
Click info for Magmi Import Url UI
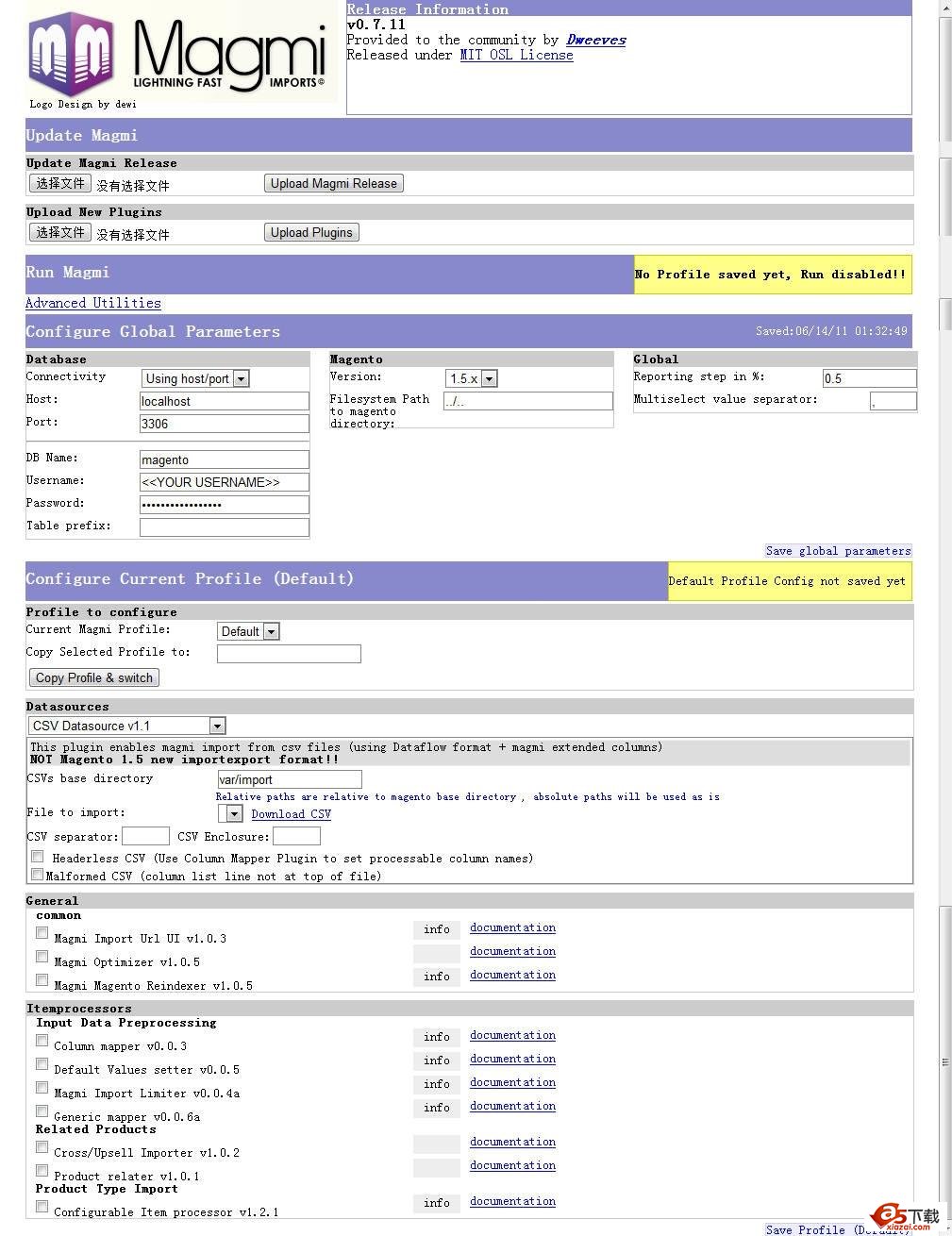coord(436,929)
